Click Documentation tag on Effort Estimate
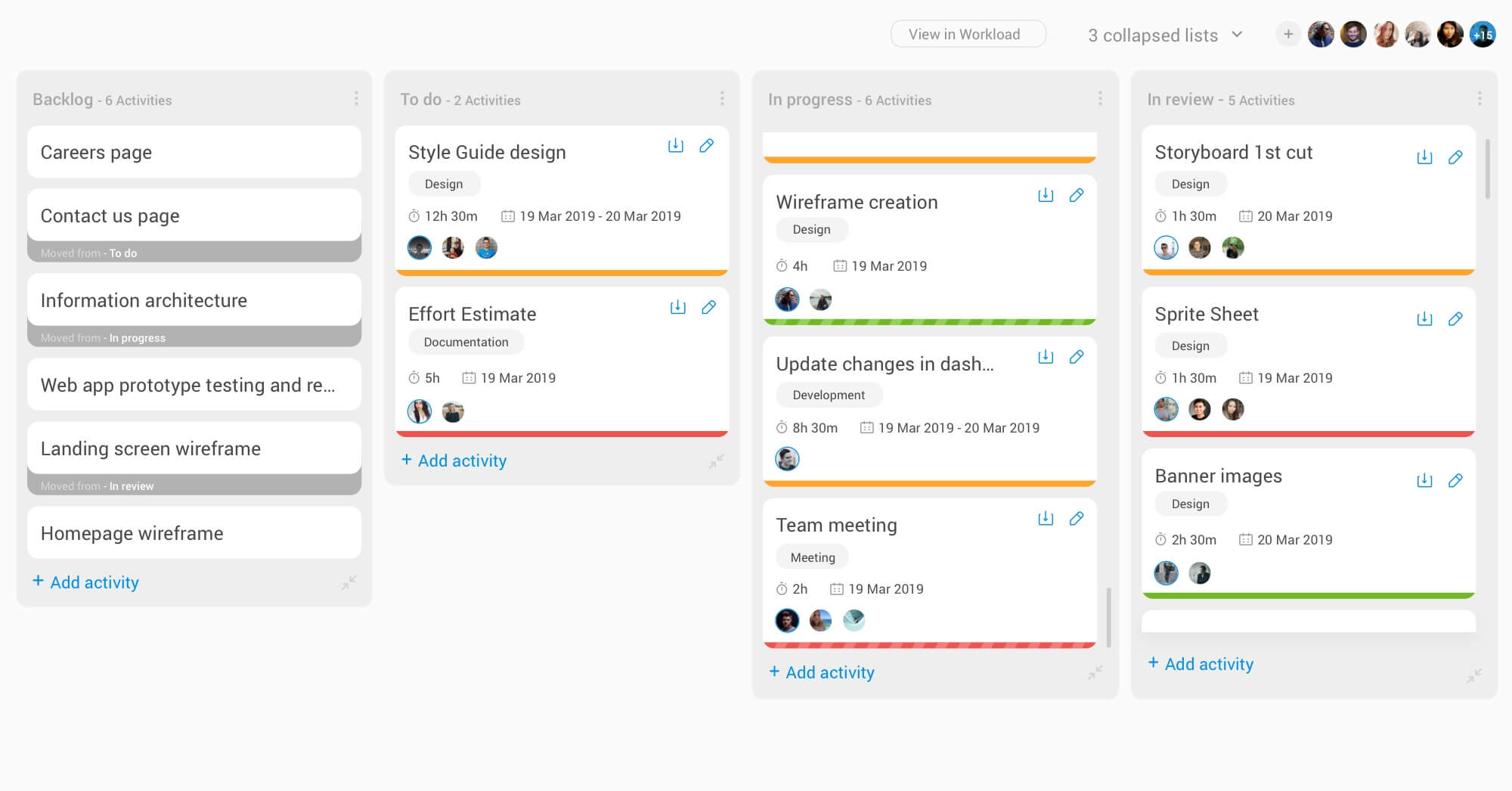1512x791 pixels. tap(466, 342)
